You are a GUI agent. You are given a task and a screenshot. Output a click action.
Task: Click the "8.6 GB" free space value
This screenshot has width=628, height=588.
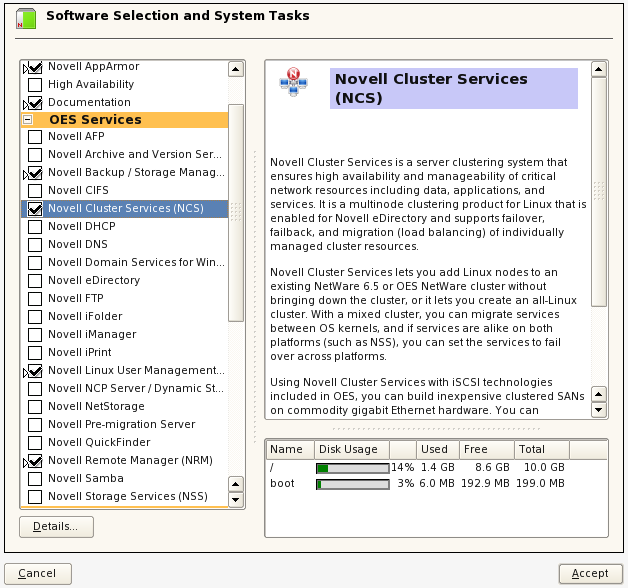492,467
